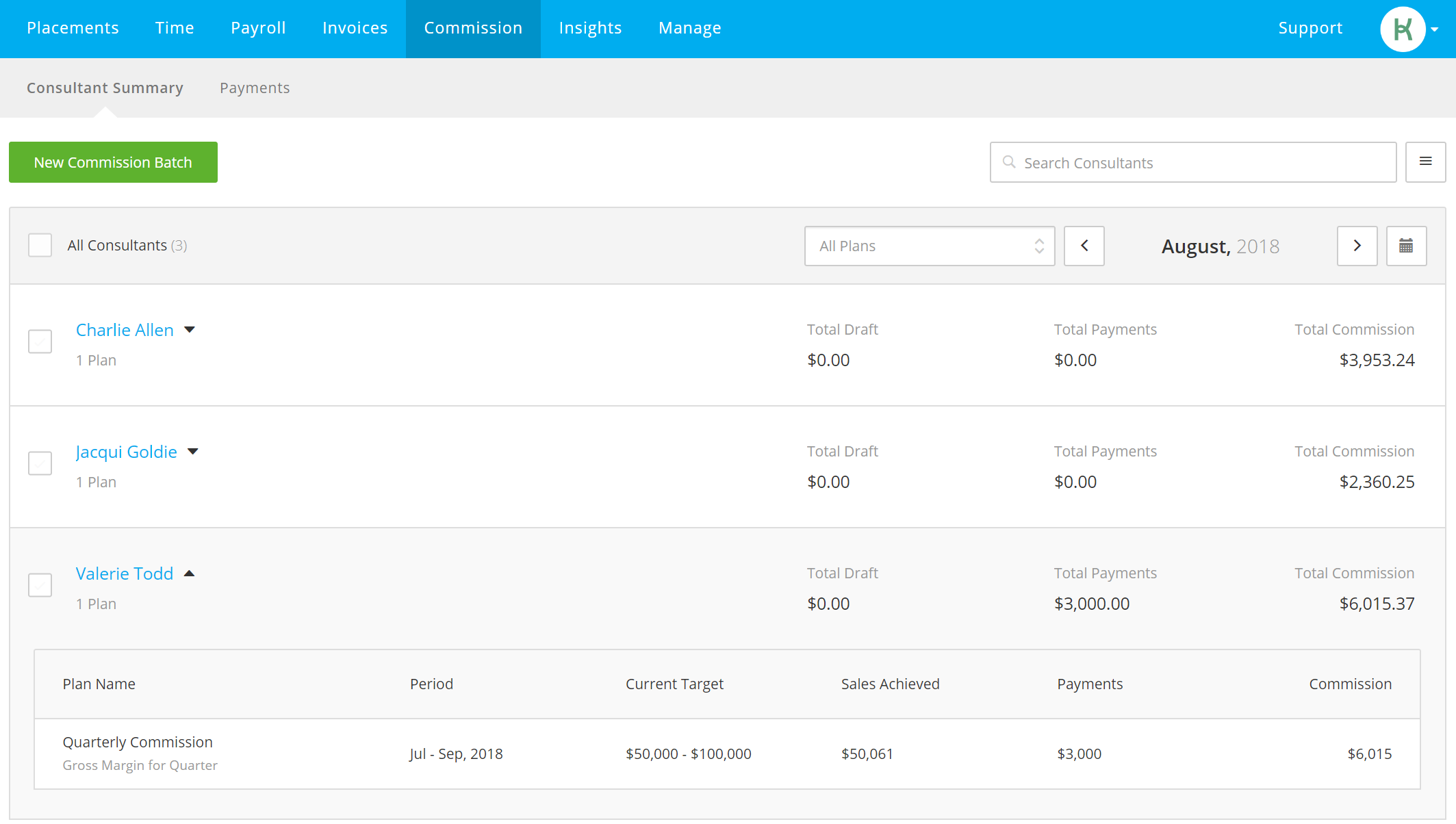
Task: Click the $50,061 sales achieved cell
Action: (x=867, y=754)
